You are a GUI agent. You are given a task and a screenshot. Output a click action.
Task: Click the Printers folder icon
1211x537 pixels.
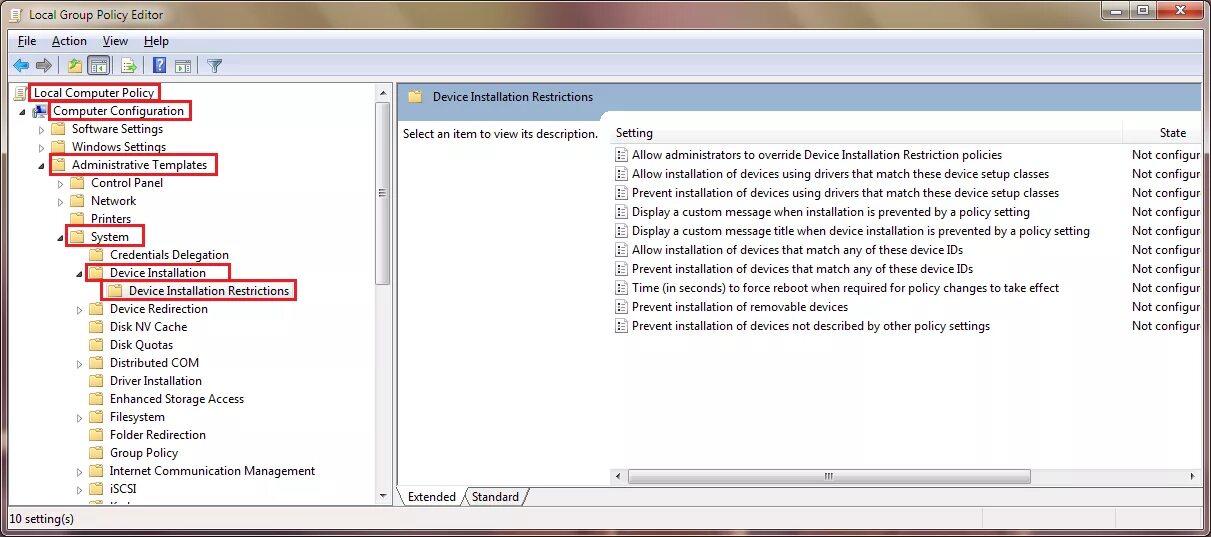pyautogui.click(x=77, y=219)
